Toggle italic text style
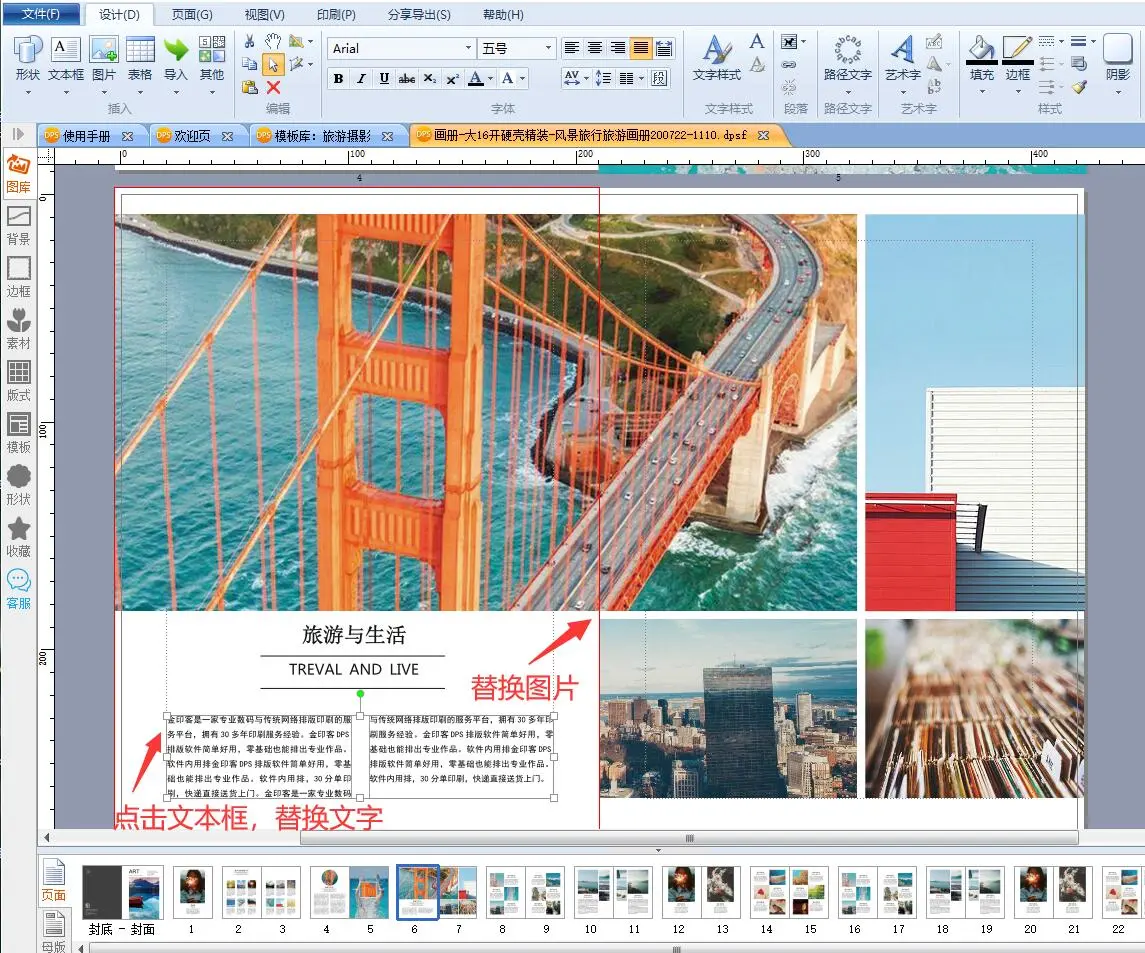Viewport: 1145px width, 953px height. pos(361,79)
